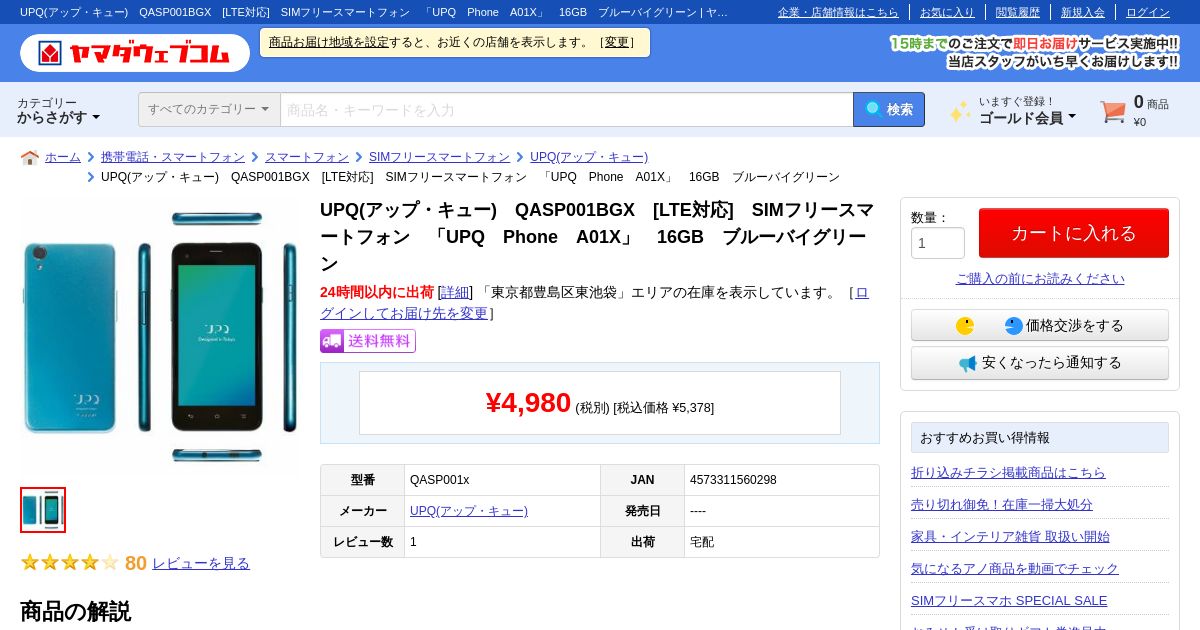The image size is (1200, 630).
Task: Open 折り込みチラシ掲載商品はこちら link
Action: coord(1008,472)
